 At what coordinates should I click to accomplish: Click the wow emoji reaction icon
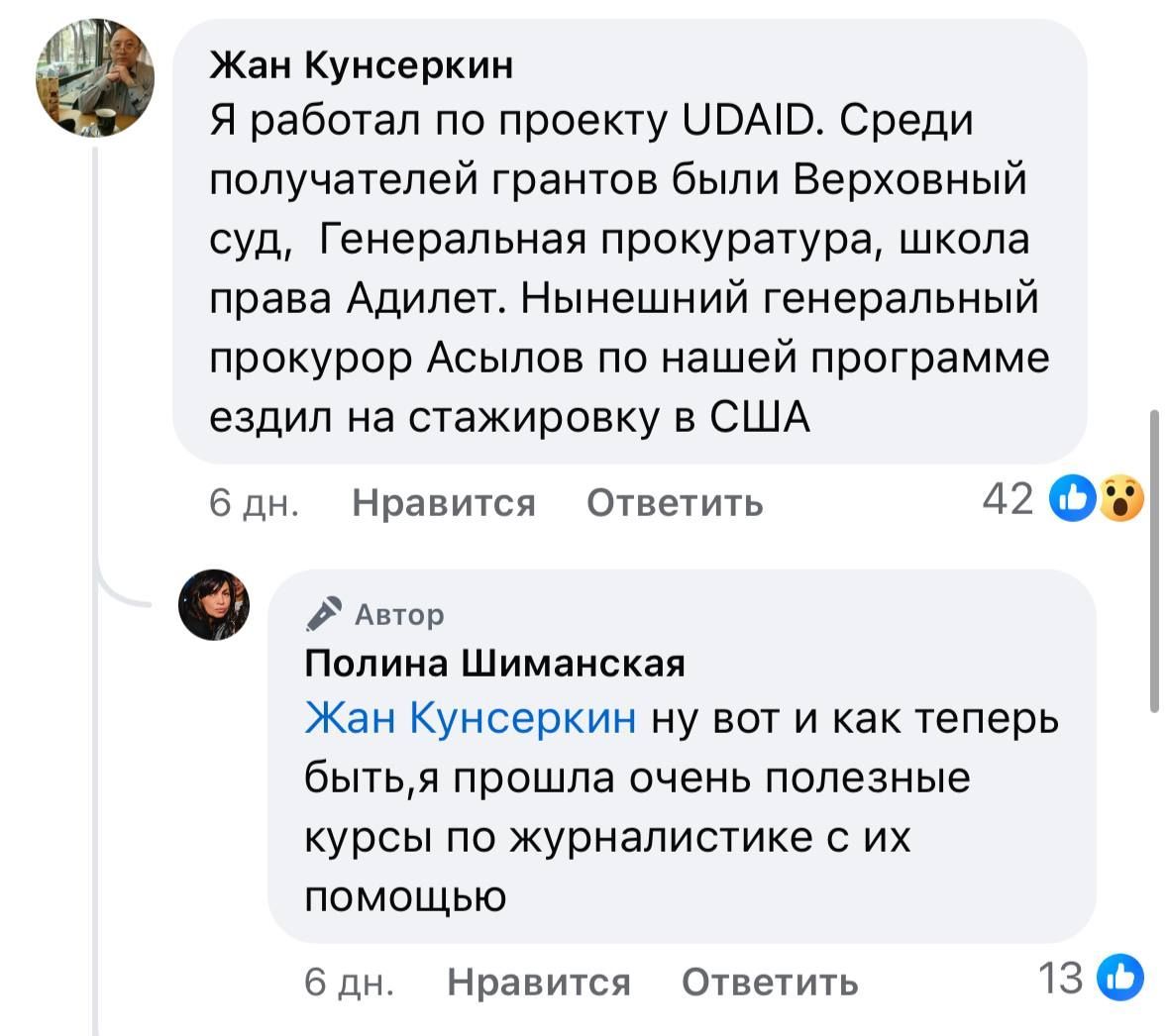point(1119,500)
